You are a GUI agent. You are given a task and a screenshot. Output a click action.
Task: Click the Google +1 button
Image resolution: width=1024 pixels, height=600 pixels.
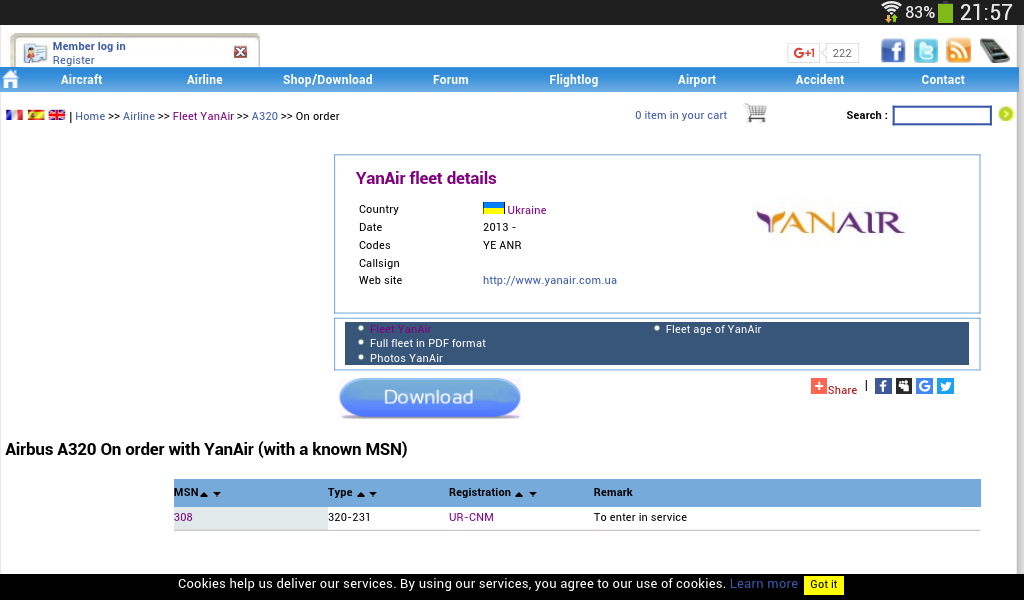click(803, 53)
